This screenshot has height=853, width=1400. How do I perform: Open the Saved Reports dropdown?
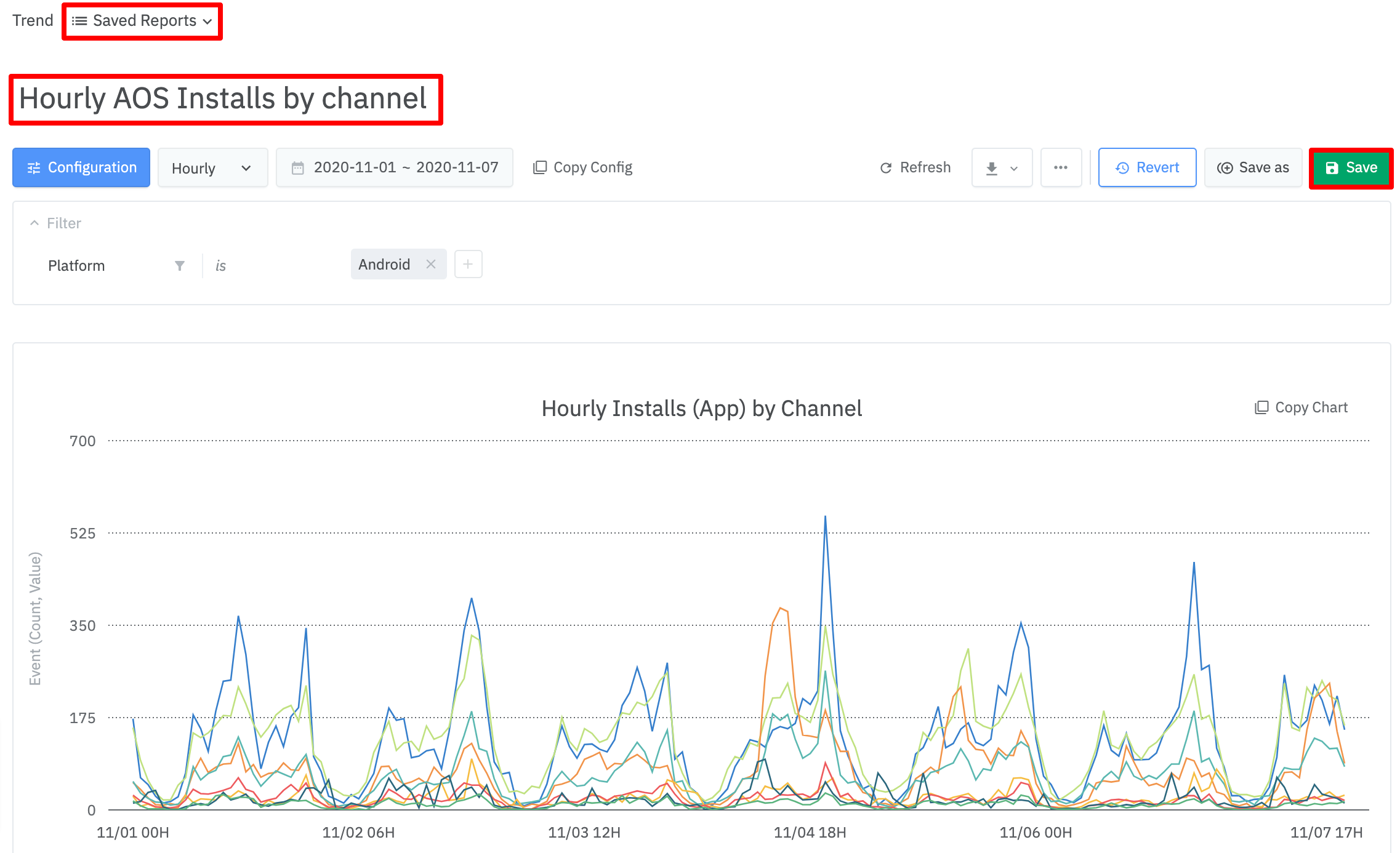[x=142, y=21]
